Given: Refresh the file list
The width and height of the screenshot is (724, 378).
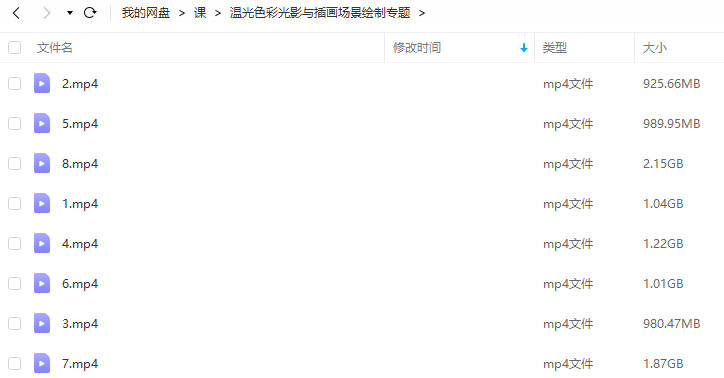Looking at the screenshot, I should tap(90, 12).
